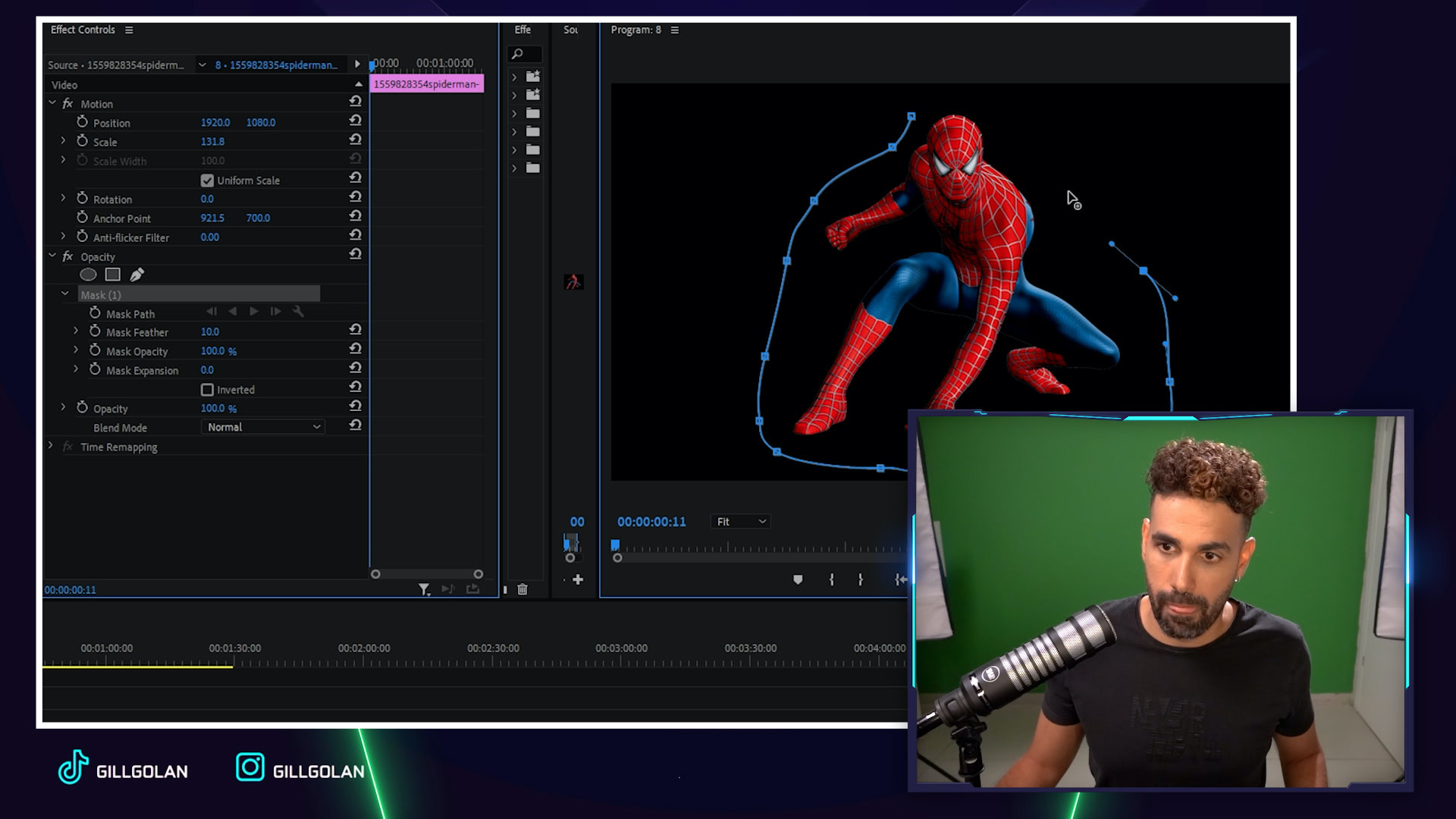The image size is (1456, 819).
Task: Expand the Mask Feather property
Action: [x=76, y=331]
